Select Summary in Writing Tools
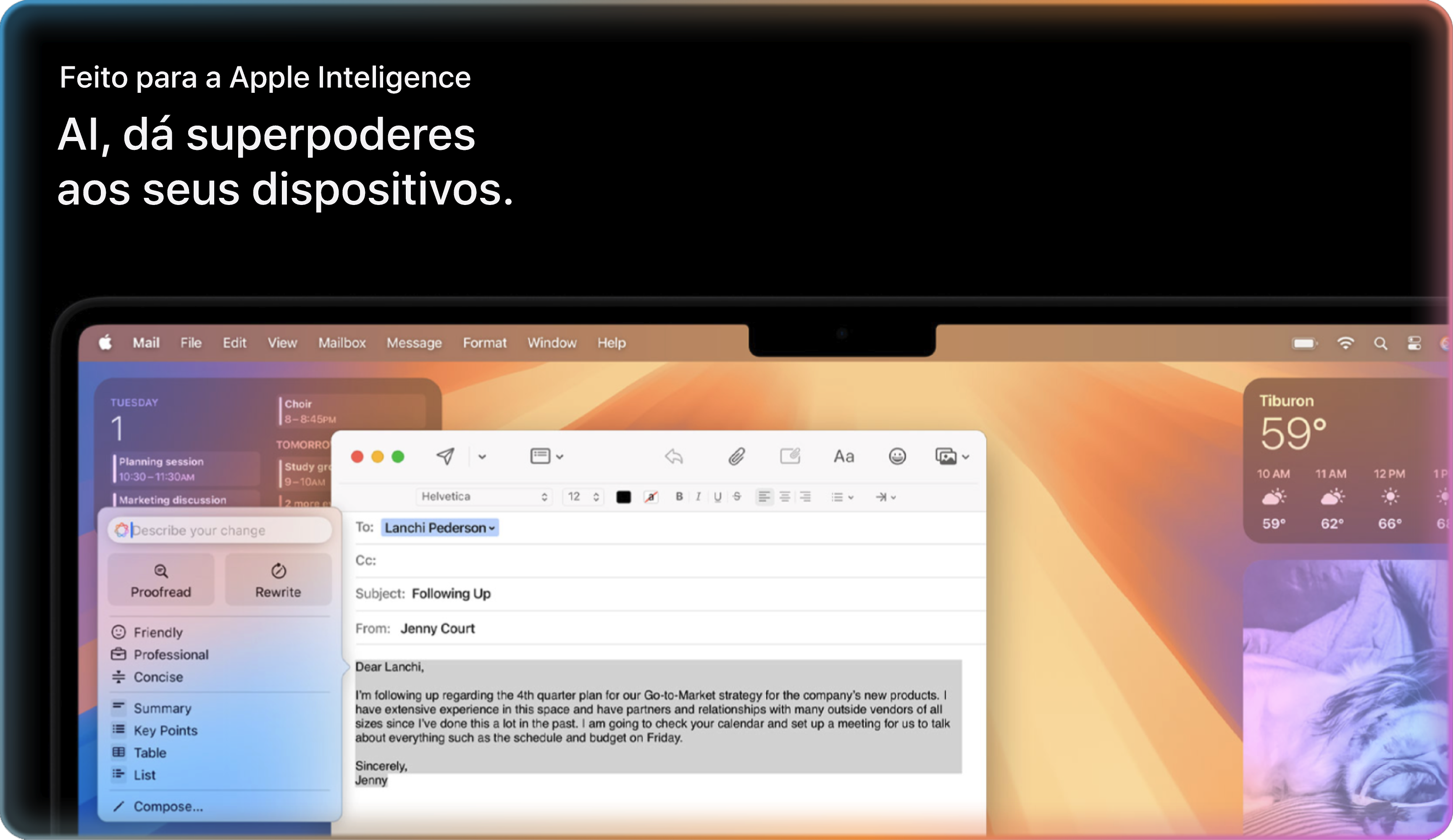1453x840 pixels. tap(151, 708)
